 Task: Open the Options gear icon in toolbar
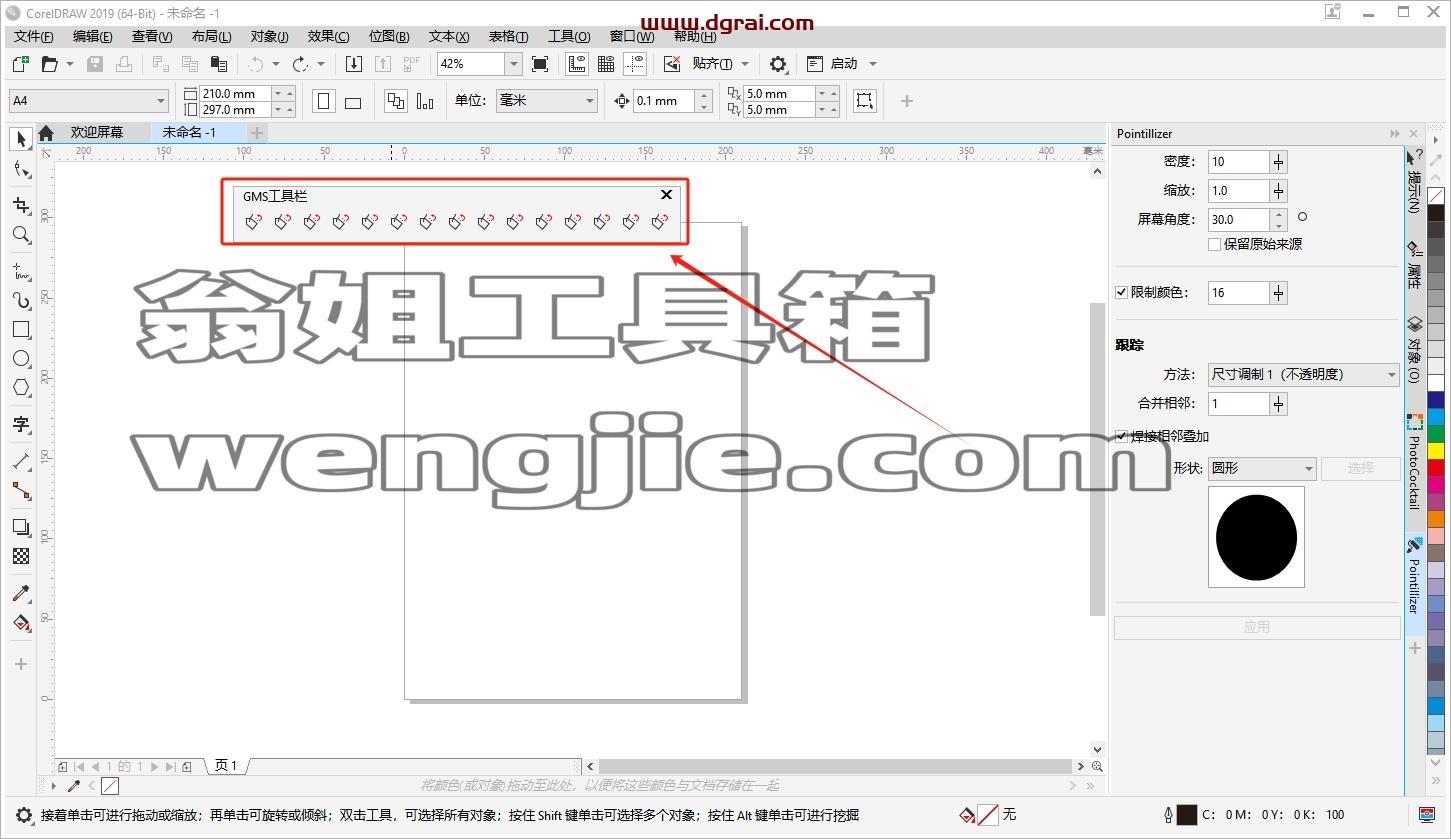[x=778, y=64]
